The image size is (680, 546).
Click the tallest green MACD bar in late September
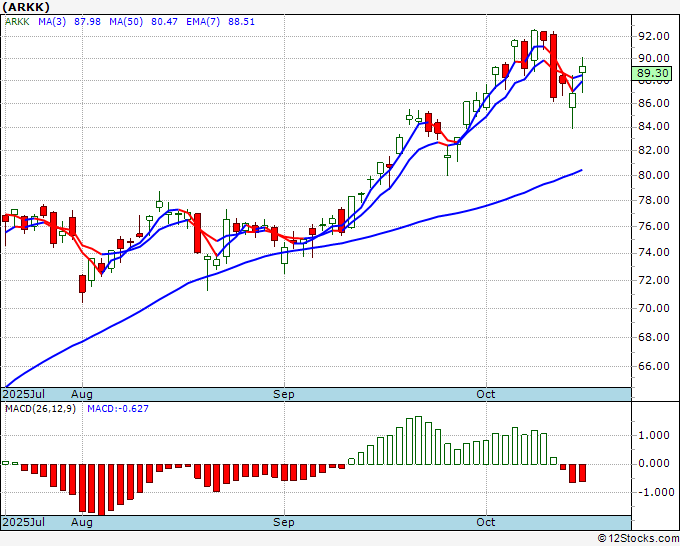point(418,440)
